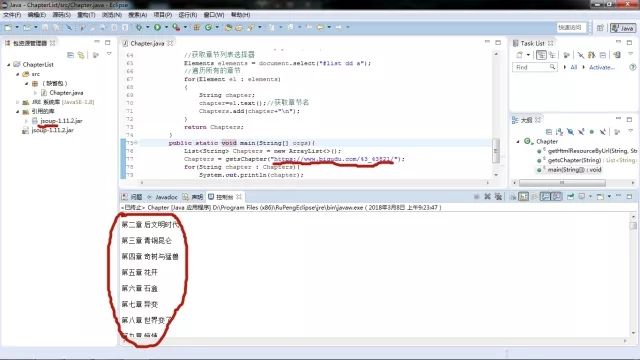The width and height of the screenshot is (640, 360).
Task: Click the New Java Package icon in the toolbar
Action: coord(197,27)
